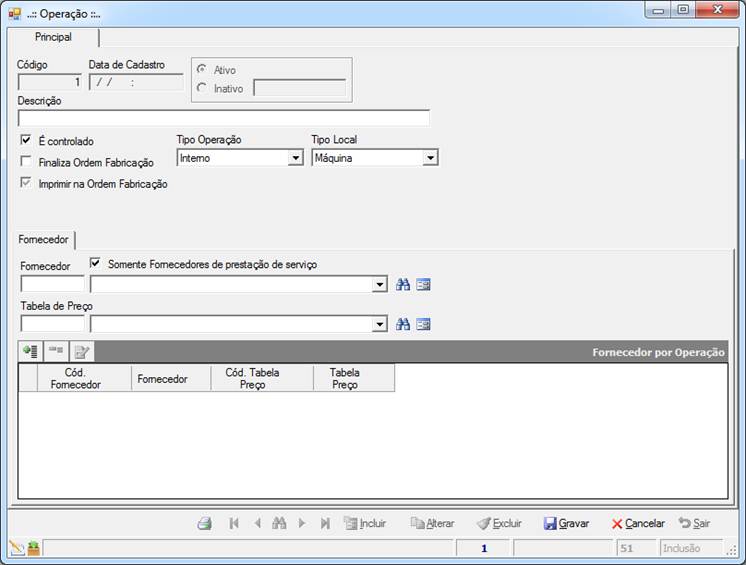Open the Tipo Operação dropdown
The image size is (746, 565).
click(x=295, y=158)
